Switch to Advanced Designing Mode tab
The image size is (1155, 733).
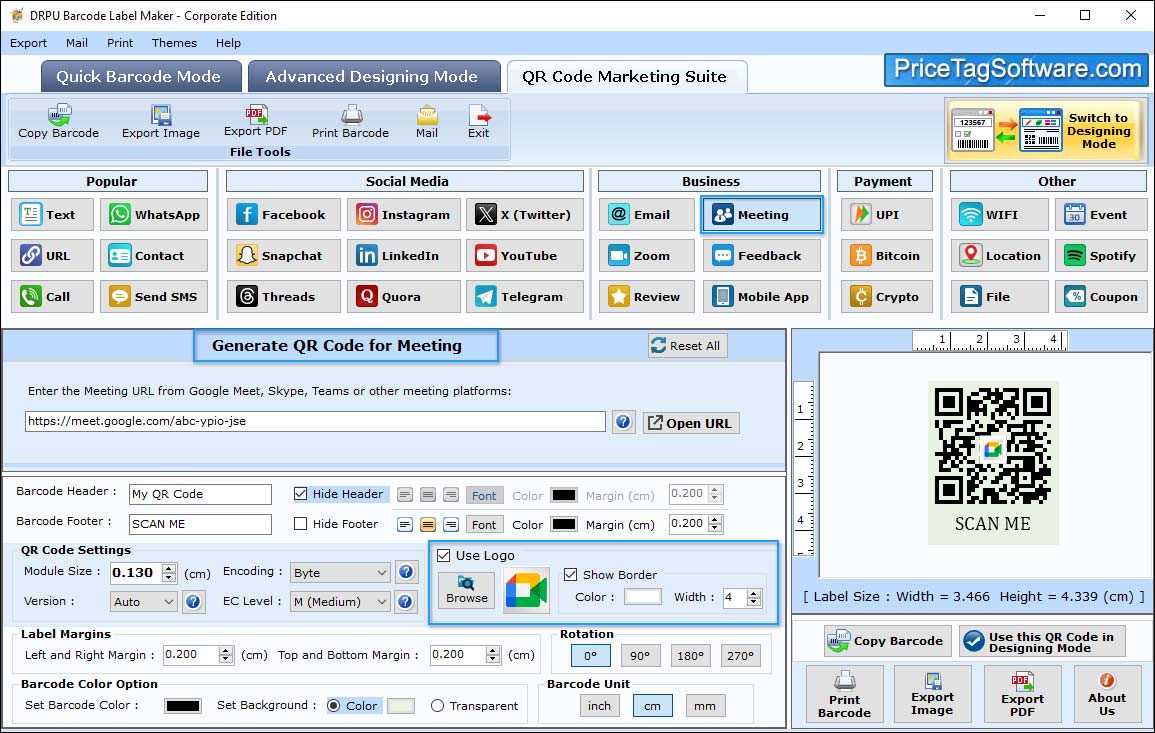(373, 77)
